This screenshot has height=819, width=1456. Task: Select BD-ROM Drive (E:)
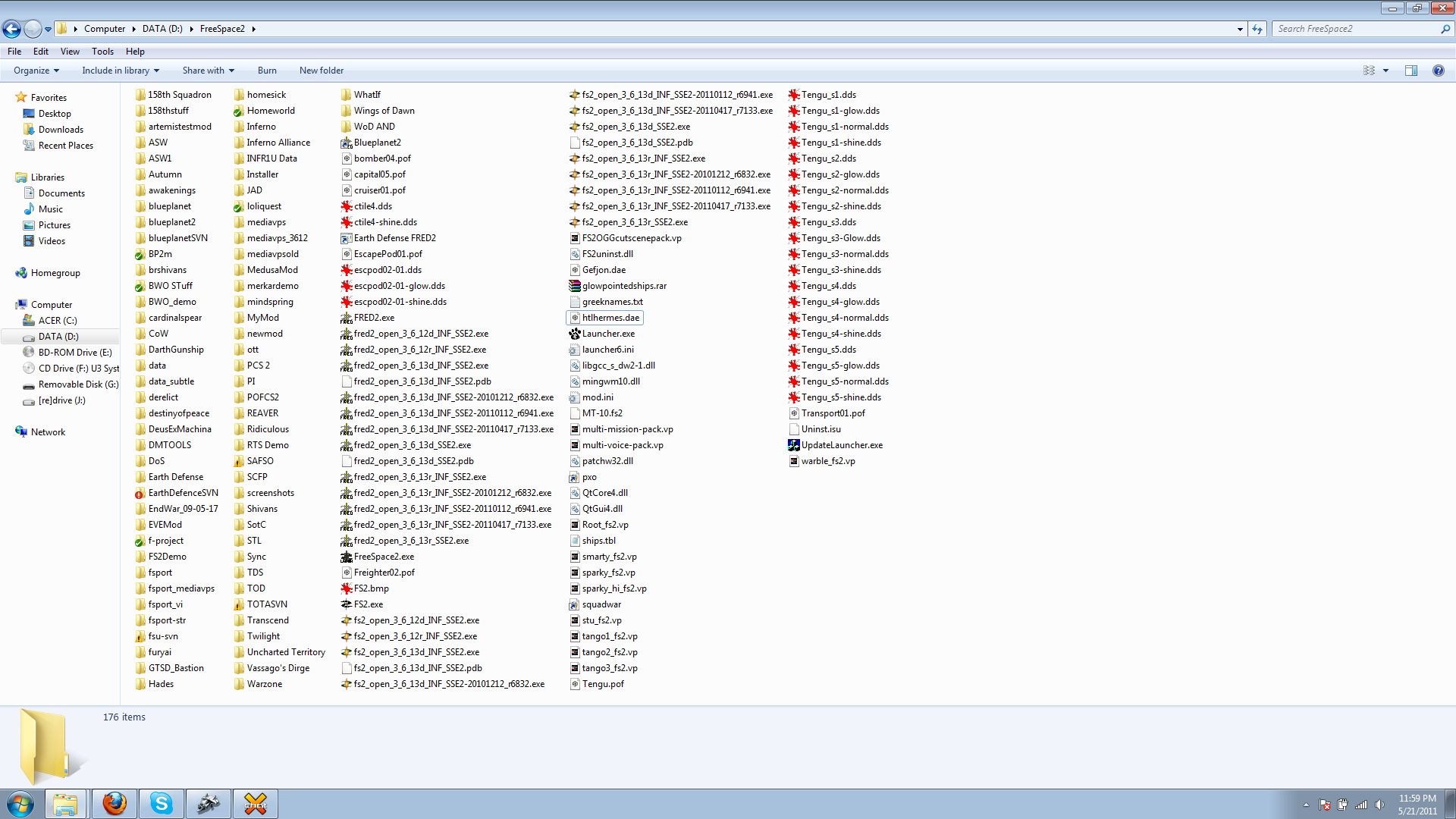click(x=75, y=353)
